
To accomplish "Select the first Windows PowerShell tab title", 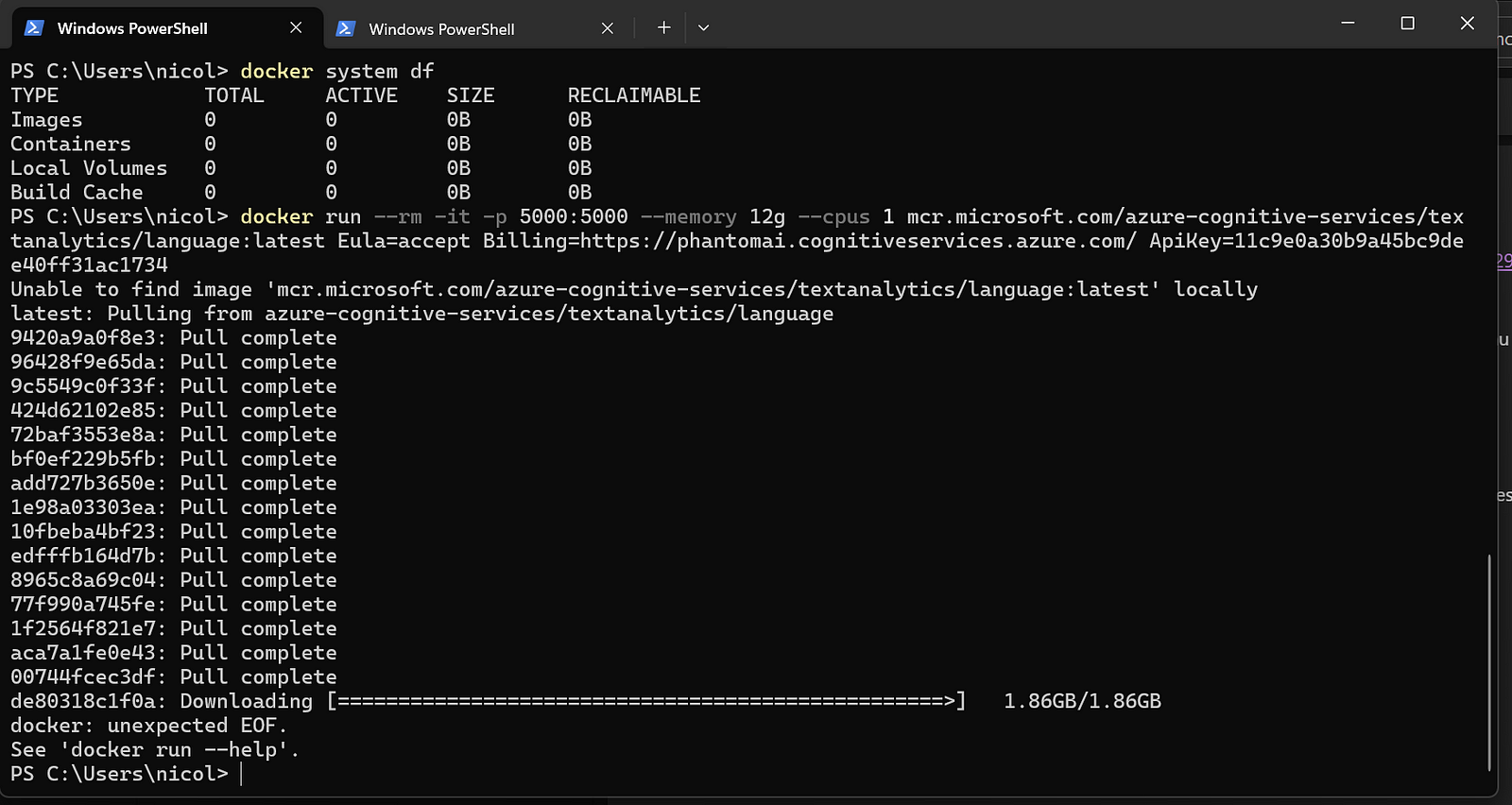I will coord(132,28).
